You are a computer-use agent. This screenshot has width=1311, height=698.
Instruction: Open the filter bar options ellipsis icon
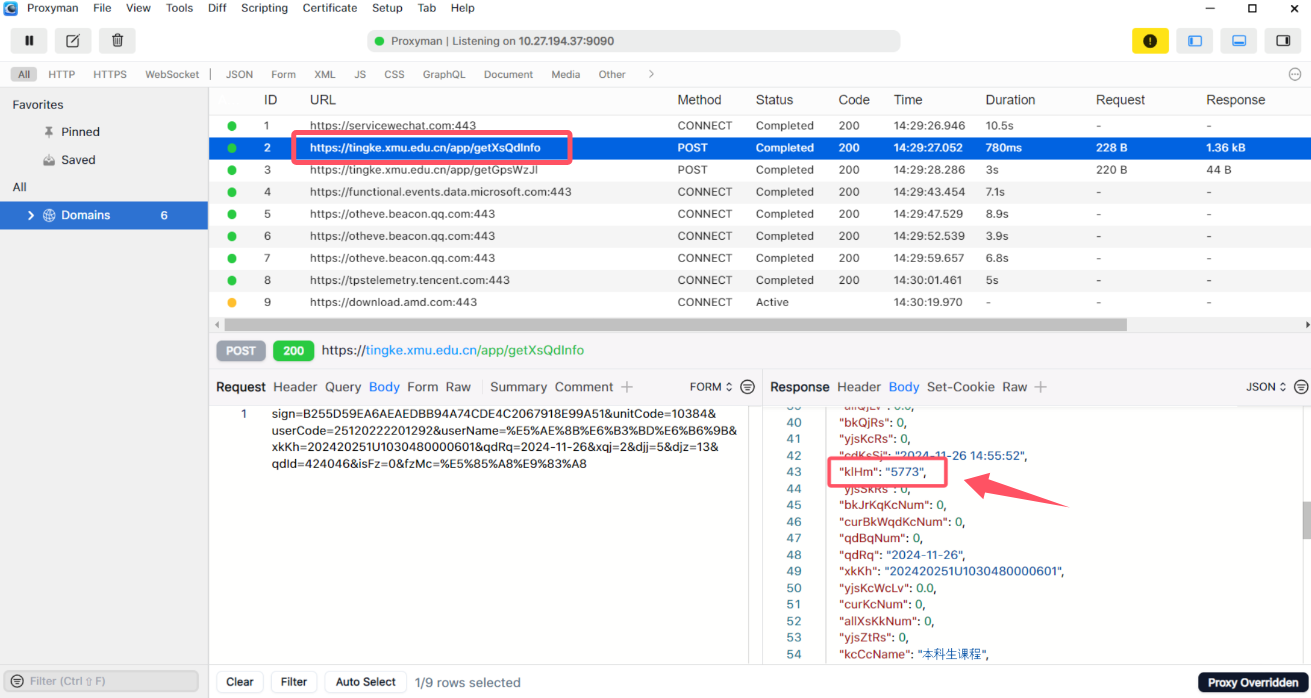1295,74
